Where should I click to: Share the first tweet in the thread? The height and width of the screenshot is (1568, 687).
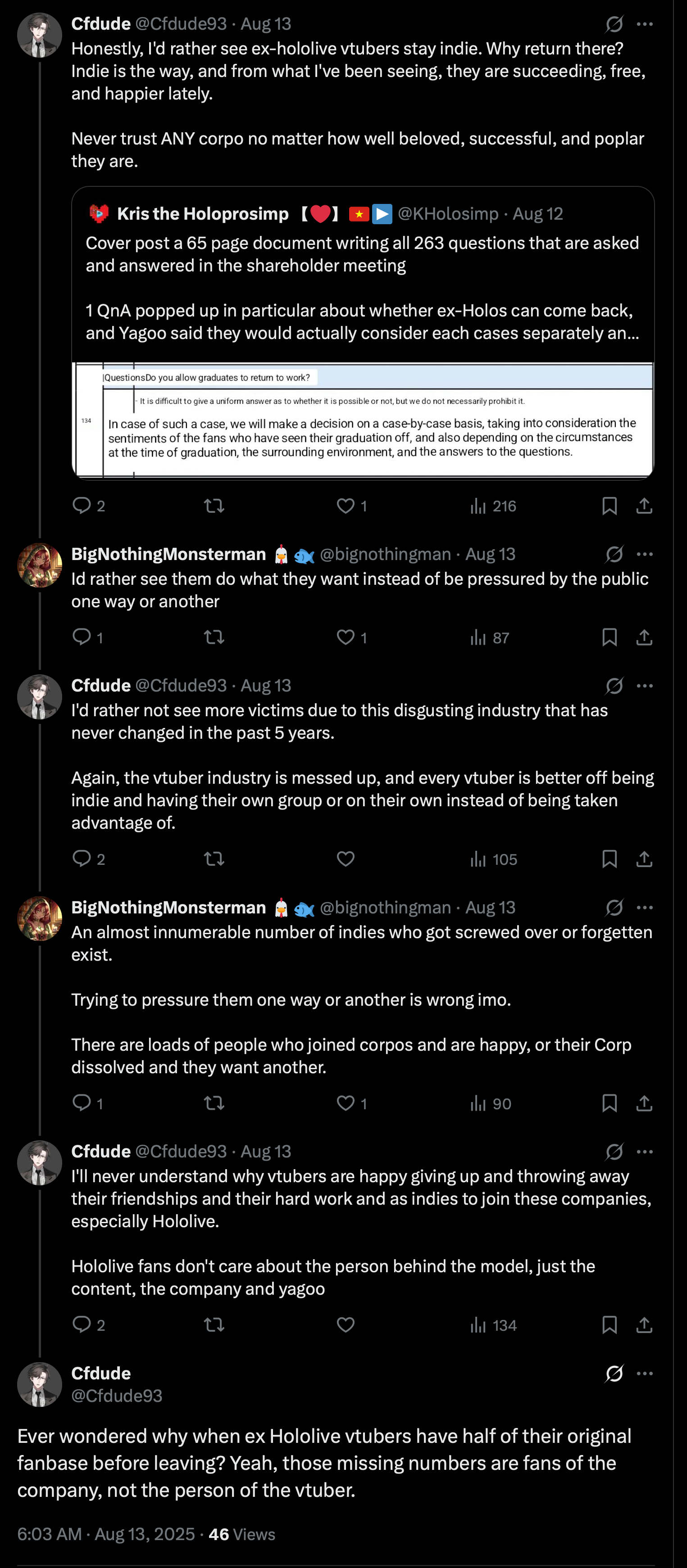tap(644, 506)
